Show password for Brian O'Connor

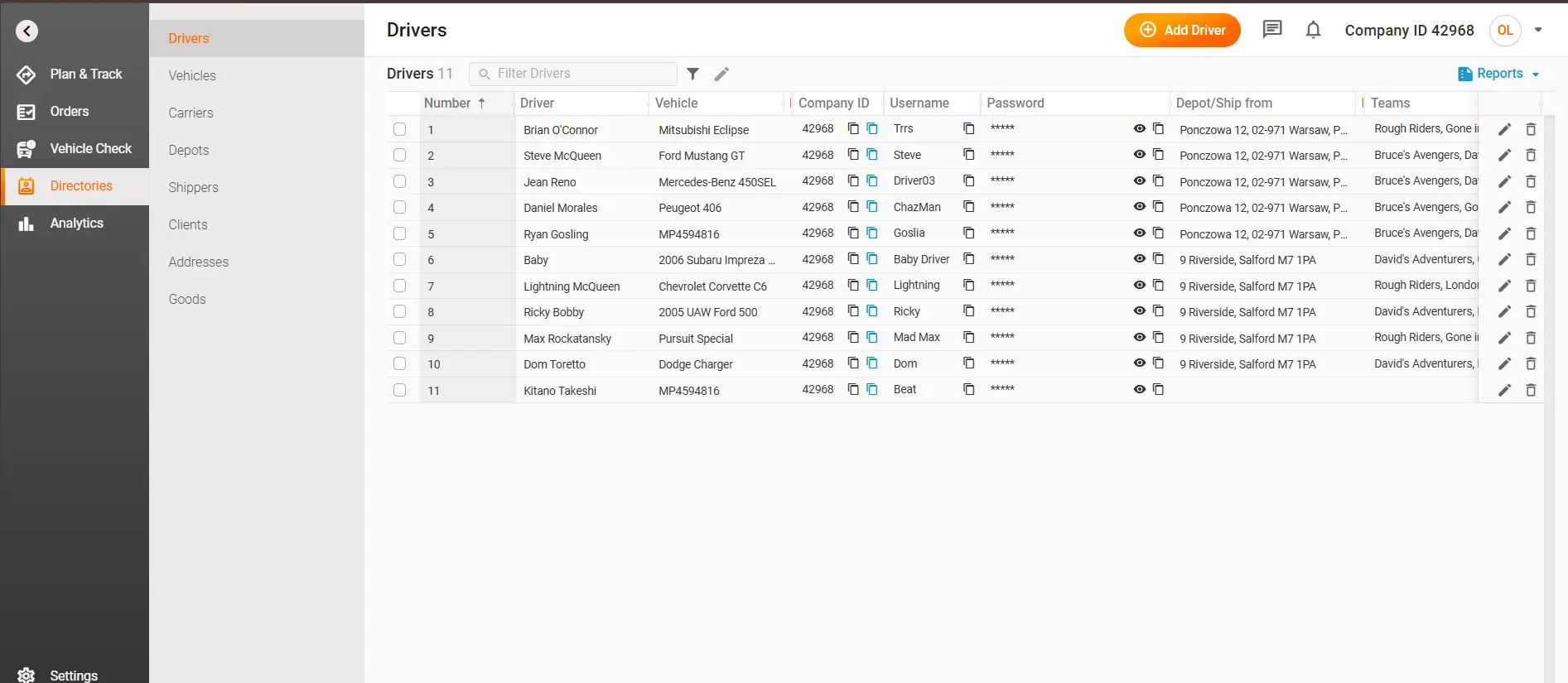click(x=1140, y=128)
